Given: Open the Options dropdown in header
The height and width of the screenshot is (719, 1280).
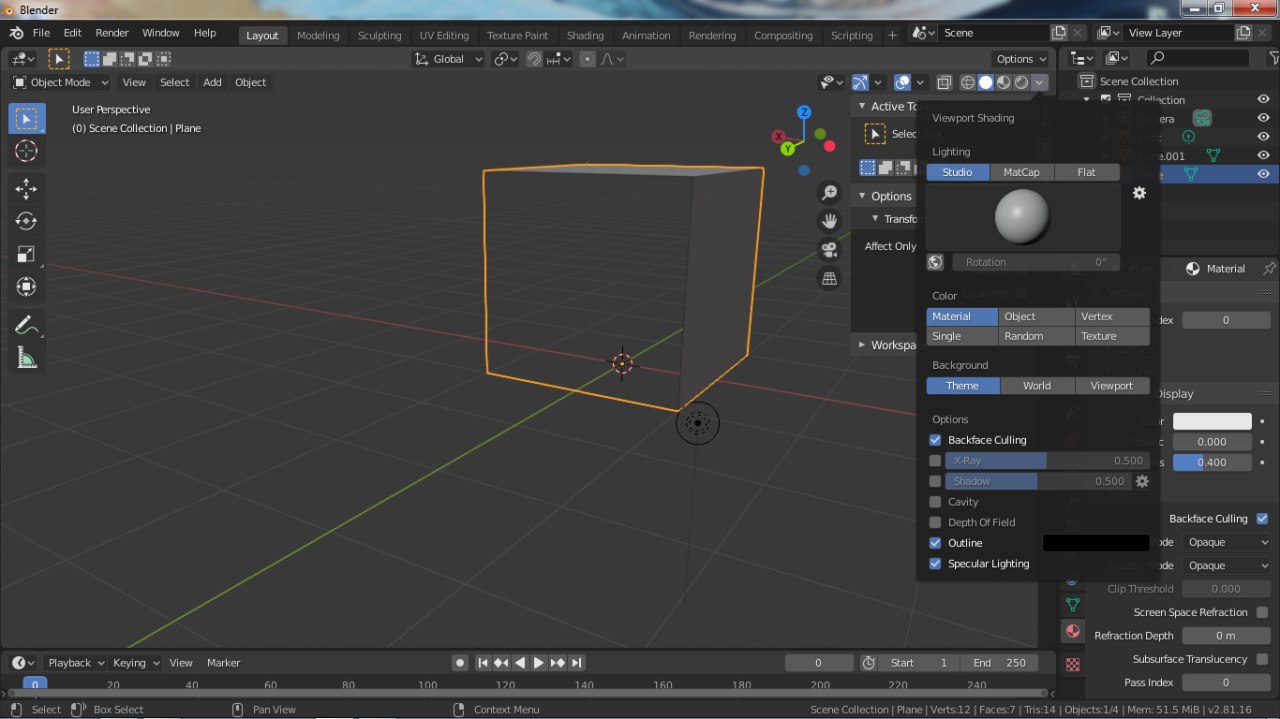Looking at the screenshot, I should tap(1021, 59).
